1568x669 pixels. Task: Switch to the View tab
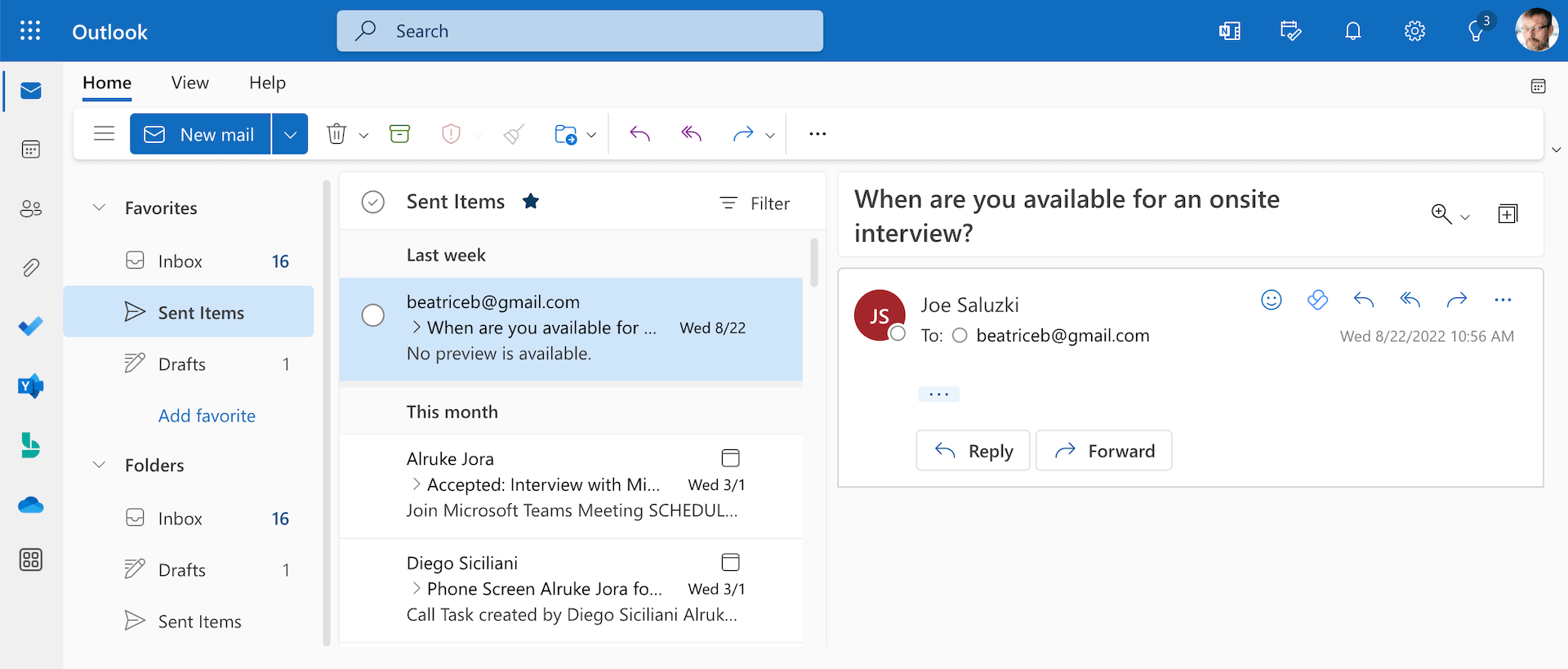[x=190, y=83]
